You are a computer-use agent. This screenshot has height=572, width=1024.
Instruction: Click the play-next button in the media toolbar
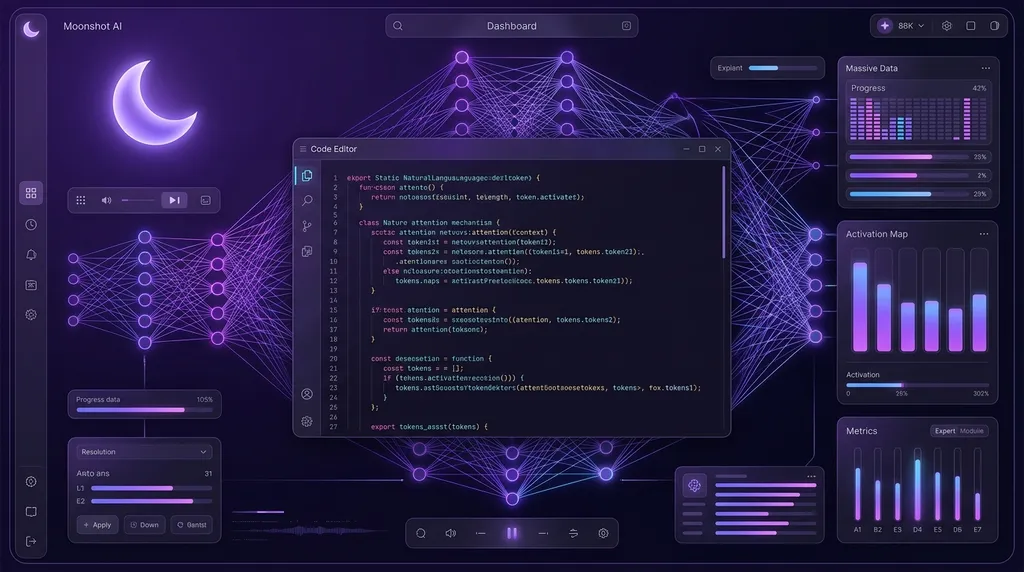[x=174, y=200]
